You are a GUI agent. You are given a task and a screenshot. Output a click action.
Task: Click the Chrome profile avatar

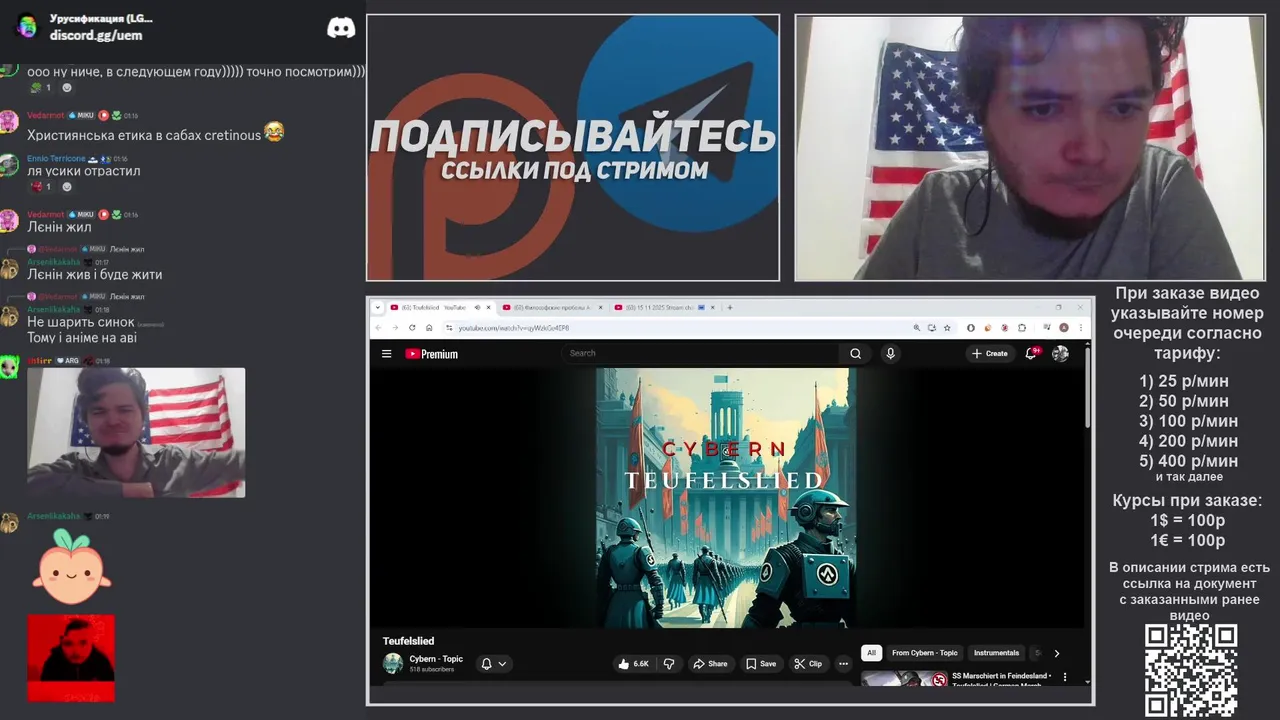point(1064,327)
